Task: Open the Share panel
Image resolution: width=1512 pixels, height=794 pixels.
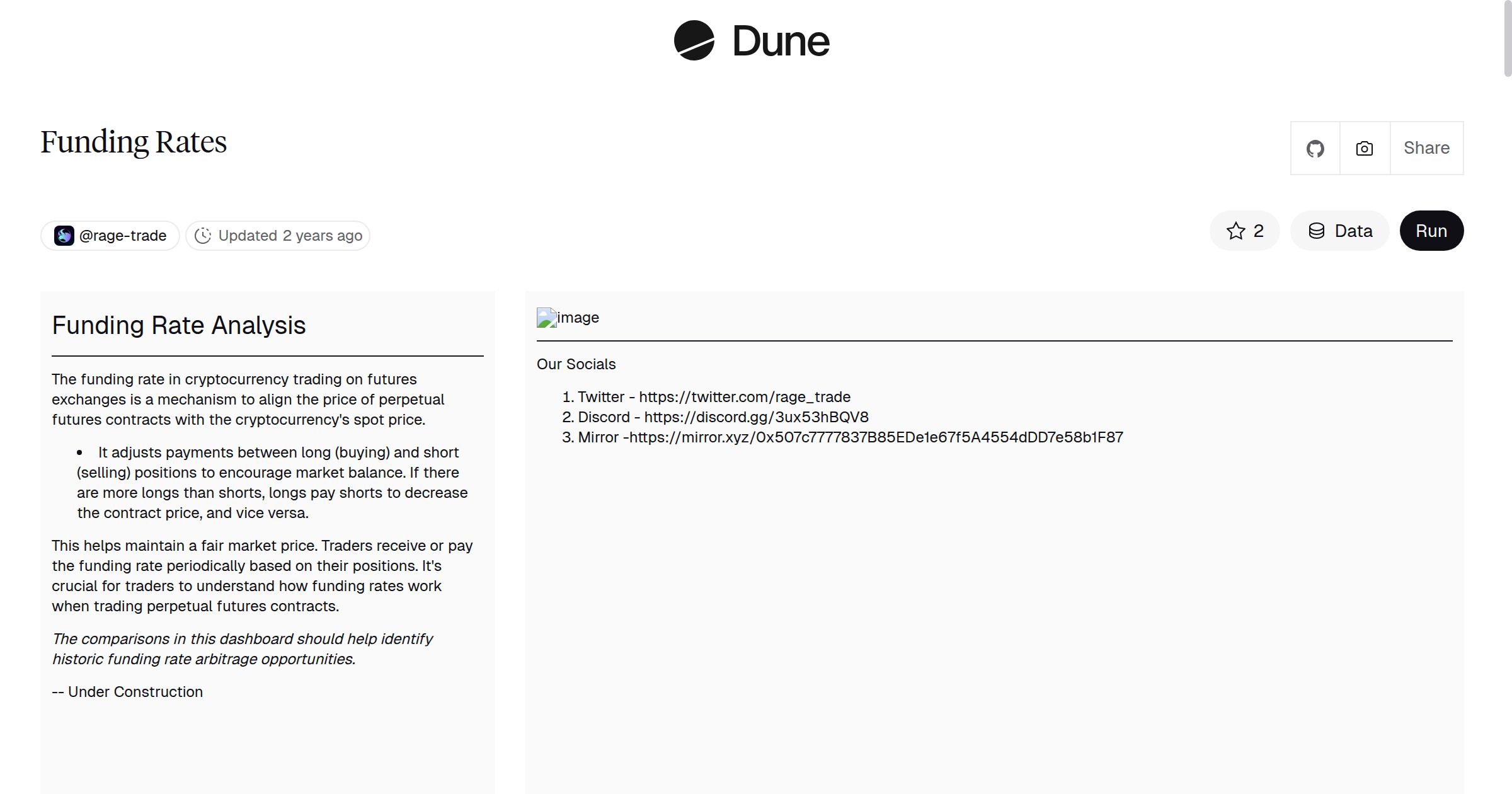Action: [1426, 148]
